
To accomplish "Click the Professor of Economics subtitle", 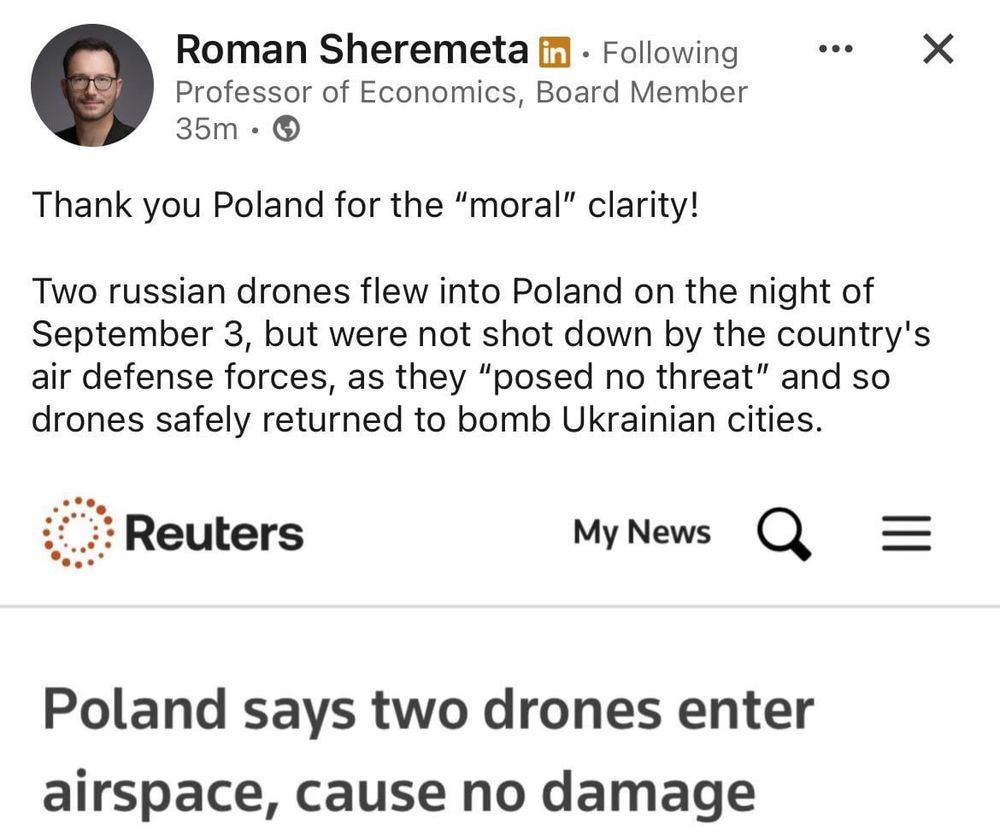I will 461,92.
